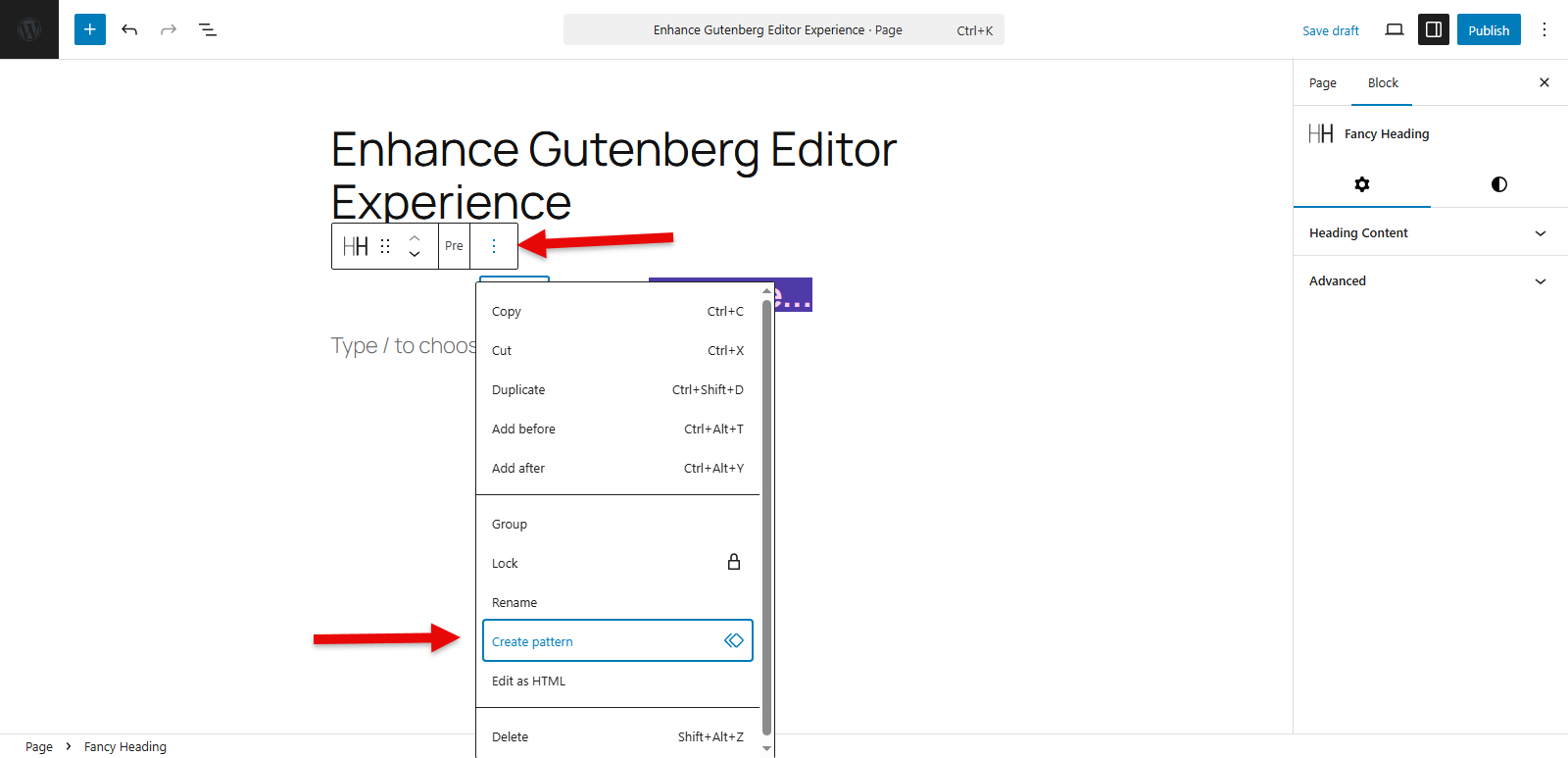The height and width of the screenshot is (758, 1568).
Task: Click the empty paragraph 'Type / to choose' placeholder
Action: click(404, 345)
